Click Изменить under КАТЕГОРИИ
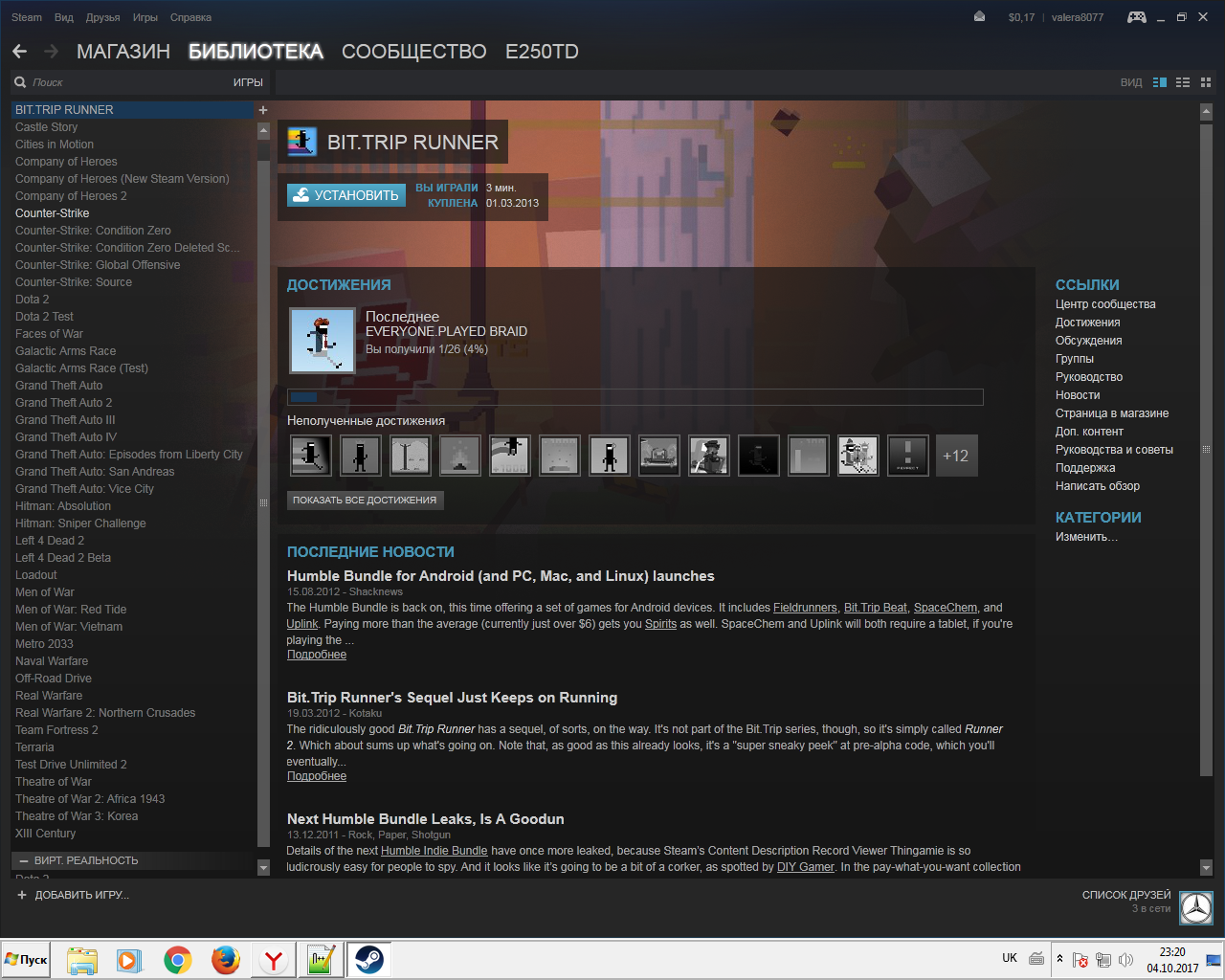 (x=1086, y=537)
